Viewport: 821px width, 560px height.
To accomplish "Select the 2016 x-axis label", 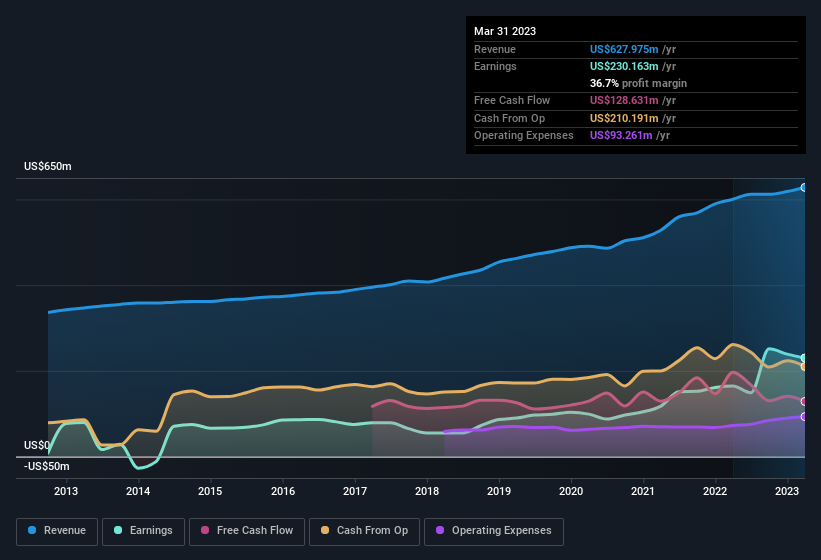I will tap(283, 491).
